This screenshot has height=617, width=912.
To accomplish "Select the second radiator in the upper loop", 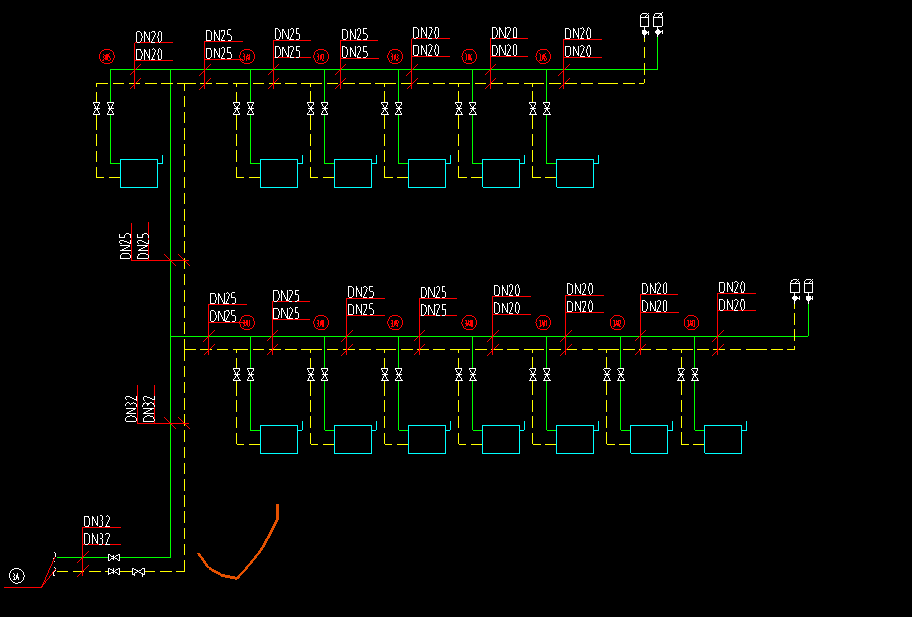I will [x=279, y=173].
